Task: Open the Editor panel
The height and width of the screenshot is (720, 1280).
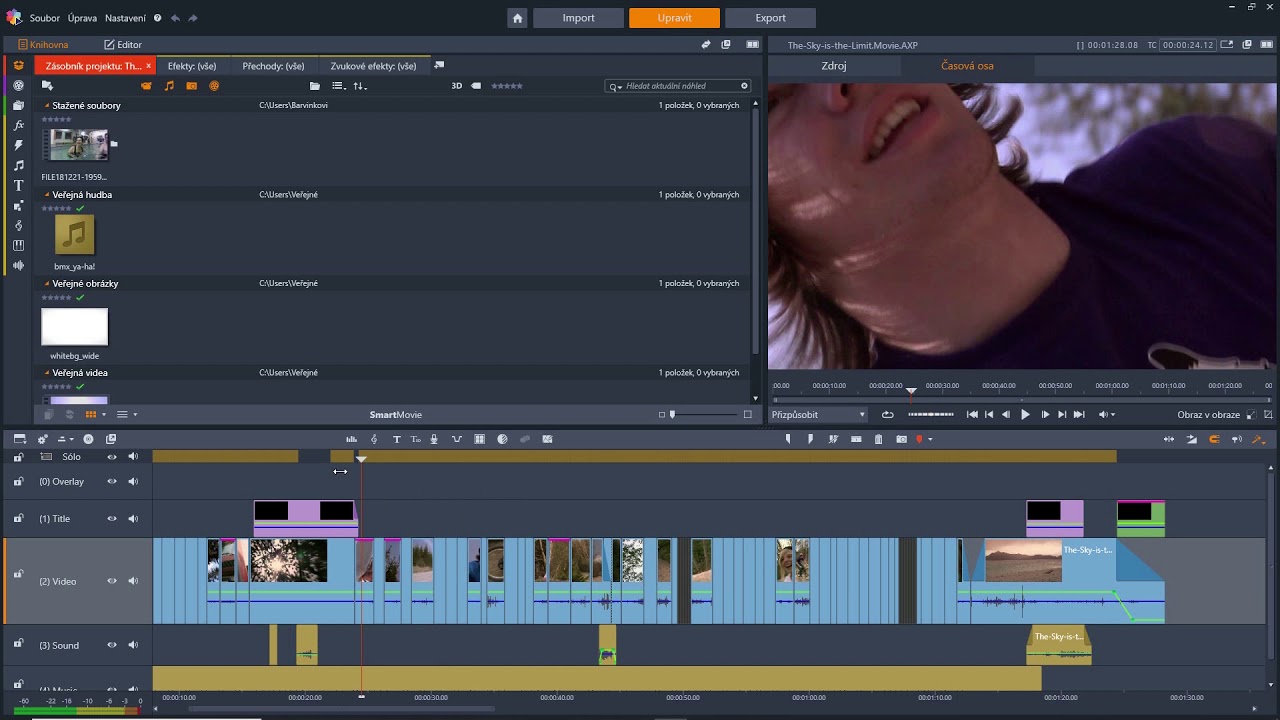Action: [123, 45]
